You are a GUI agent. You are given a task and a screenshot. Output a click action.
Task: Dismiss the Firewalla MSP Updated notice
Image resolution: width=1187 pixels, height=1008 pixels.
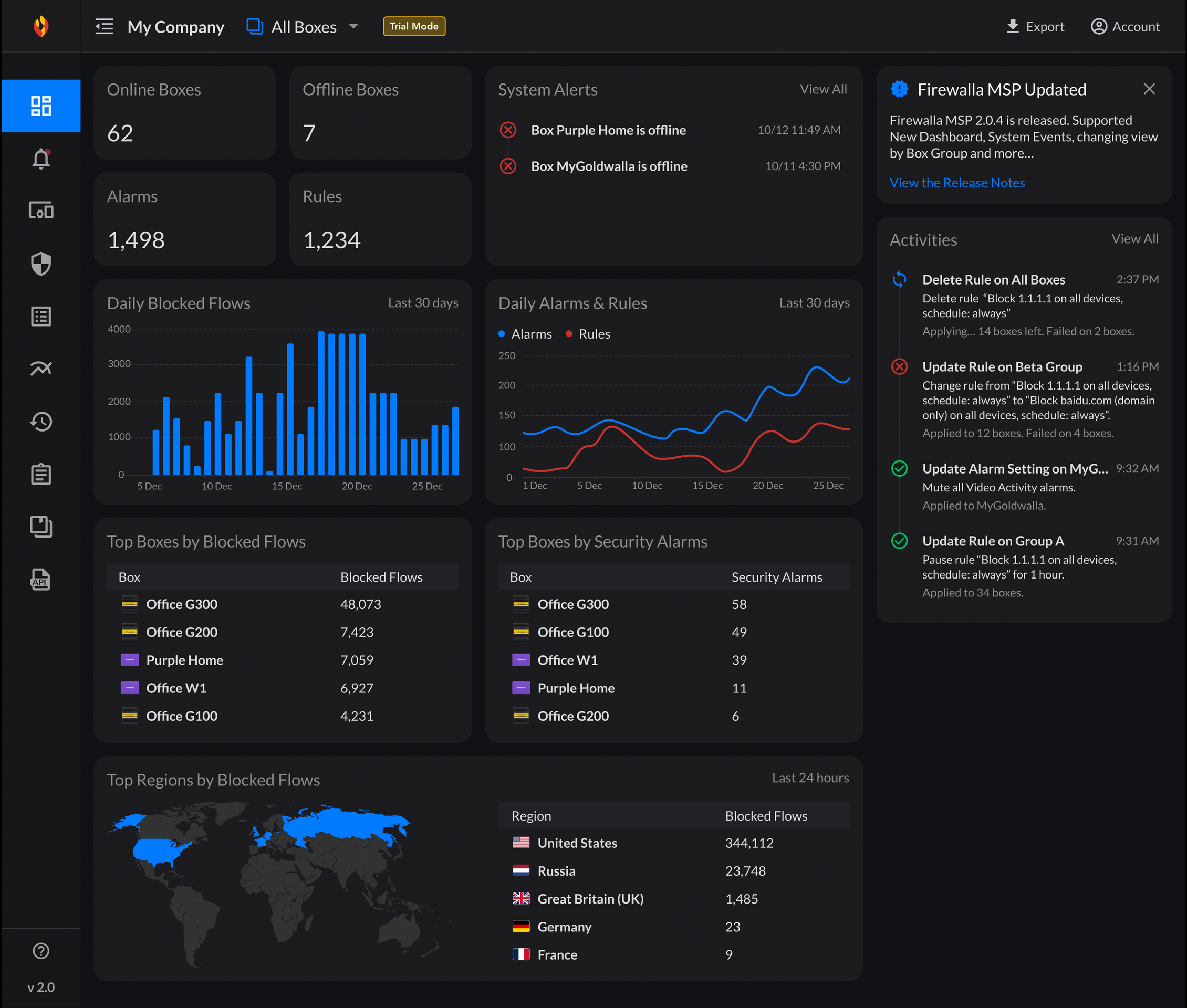tap(1149, 89)
